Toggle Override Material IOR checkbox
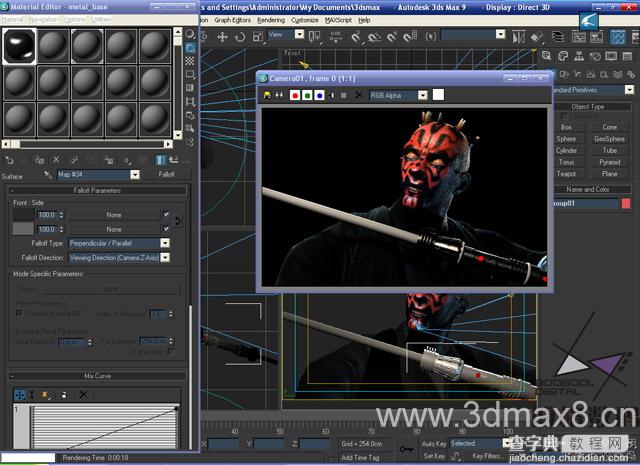 pyautogui.click(x=19, y=313)
